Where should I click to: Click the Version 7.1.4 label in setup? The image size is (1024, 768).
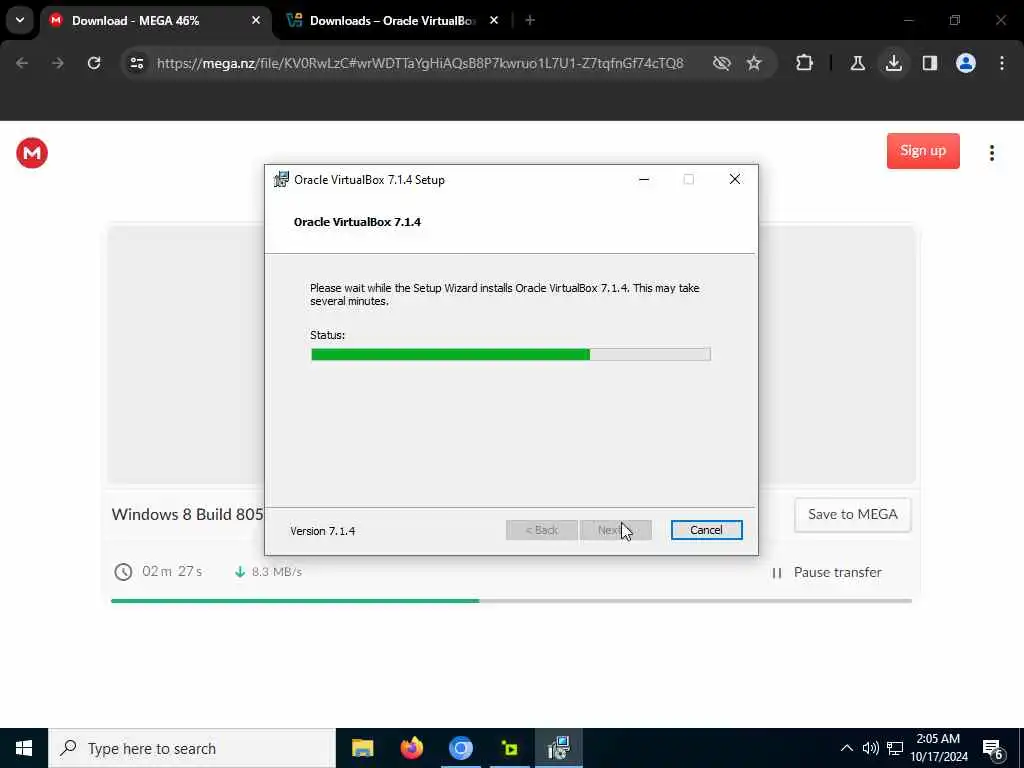323,531
